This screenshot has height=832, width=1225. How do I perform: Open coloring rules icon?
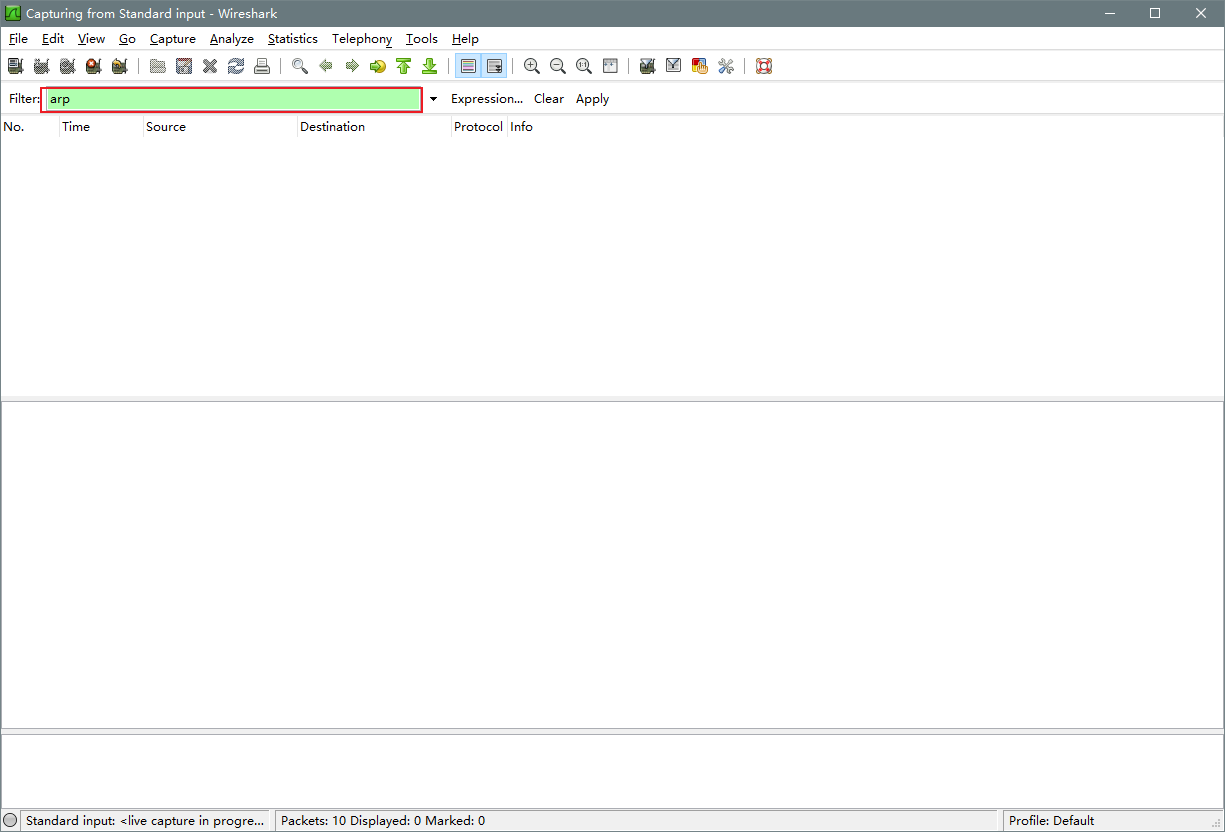point(700,66)
